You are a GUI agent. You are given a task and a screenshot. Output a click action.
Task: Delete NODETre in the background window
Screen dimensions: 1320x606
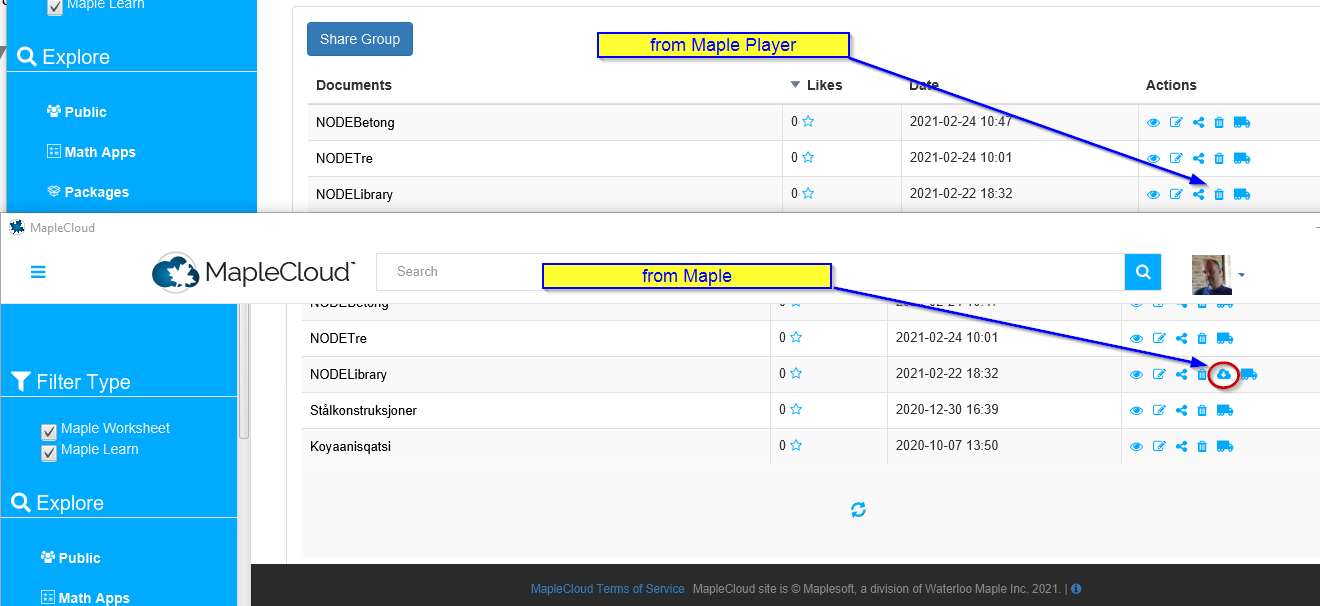[x=1219, y=158]
